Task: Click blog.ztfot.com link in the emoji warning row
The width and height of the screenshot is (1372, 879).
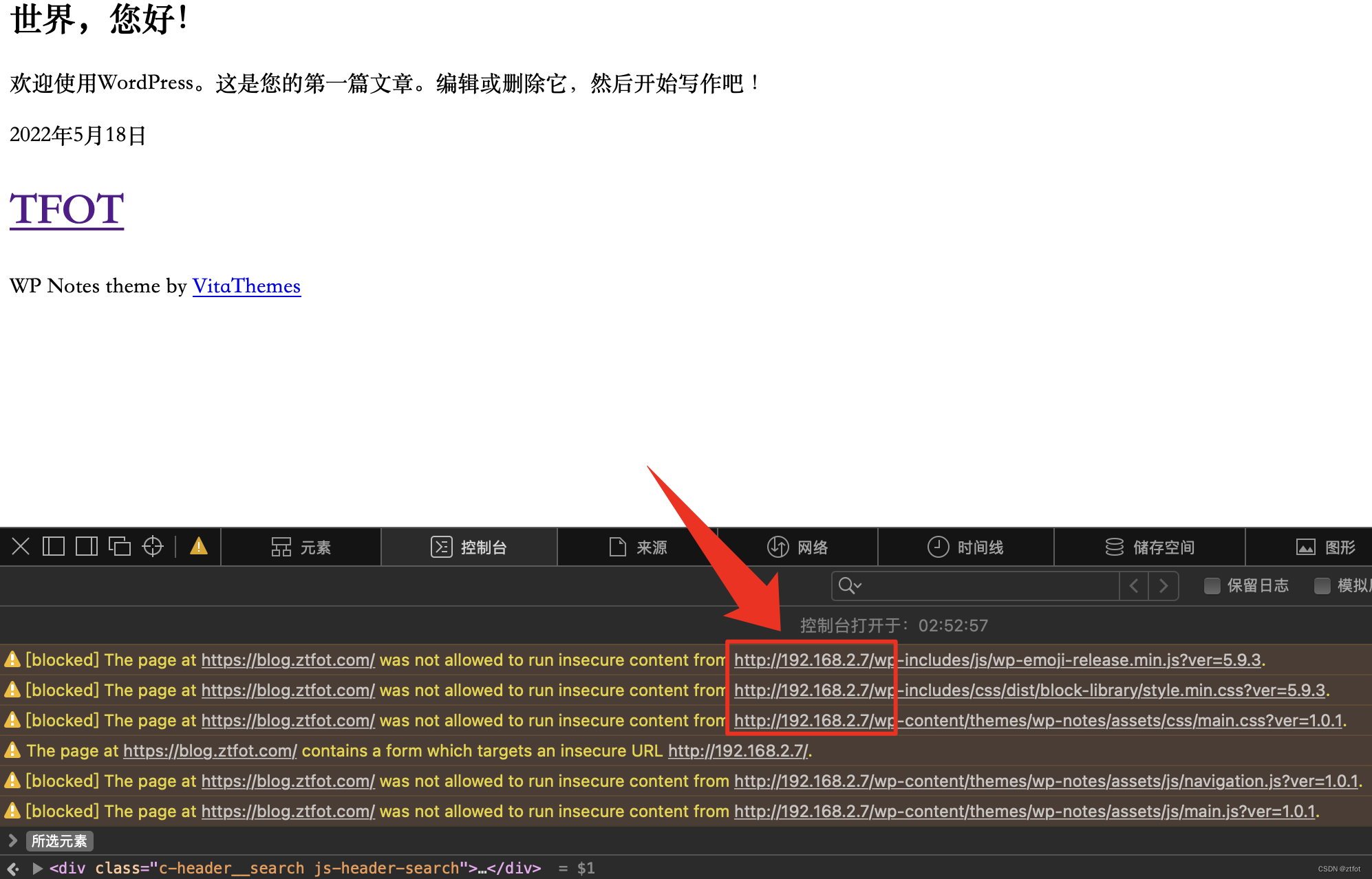Action: point(288,660)
